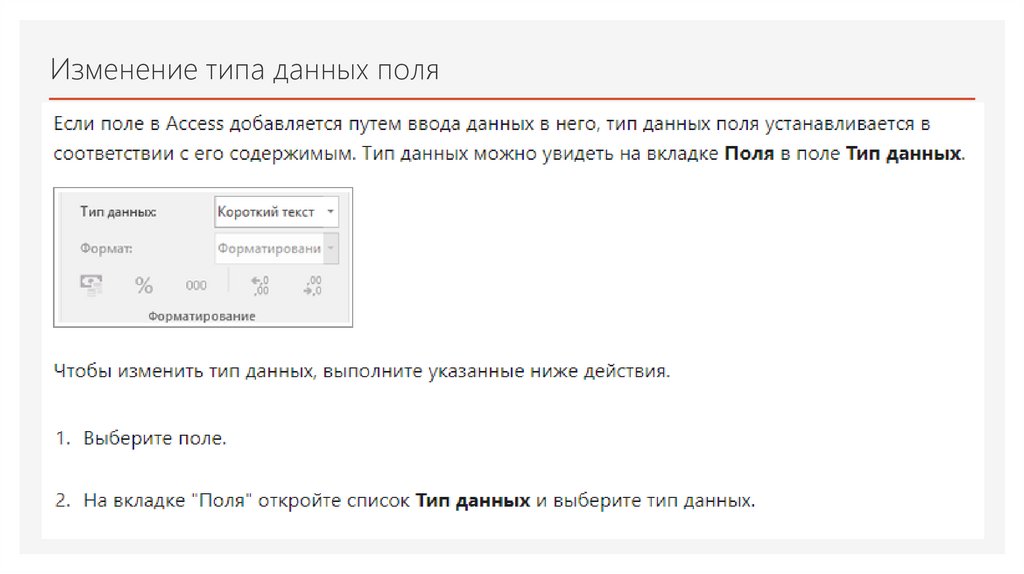Screen dimensions: 1024x574
Task: Click the sentence starting with Чтобы изменить
Action: 360,371
